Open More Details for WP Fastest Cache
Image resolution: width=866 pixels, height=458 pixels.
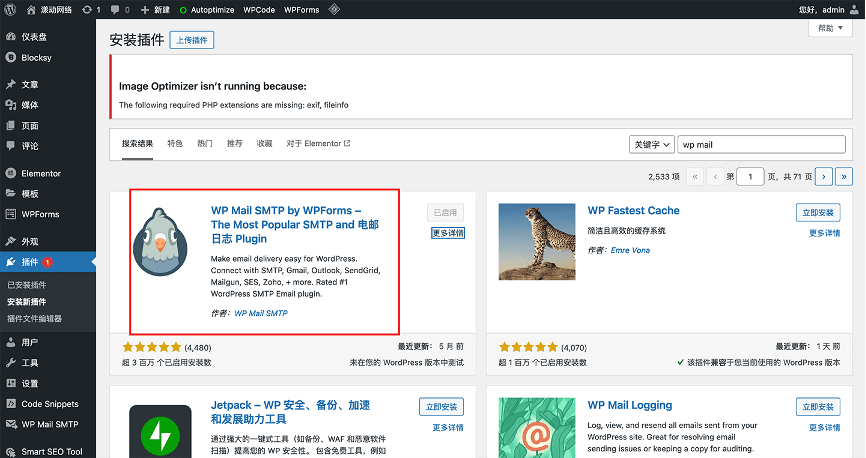pos(825,233)
